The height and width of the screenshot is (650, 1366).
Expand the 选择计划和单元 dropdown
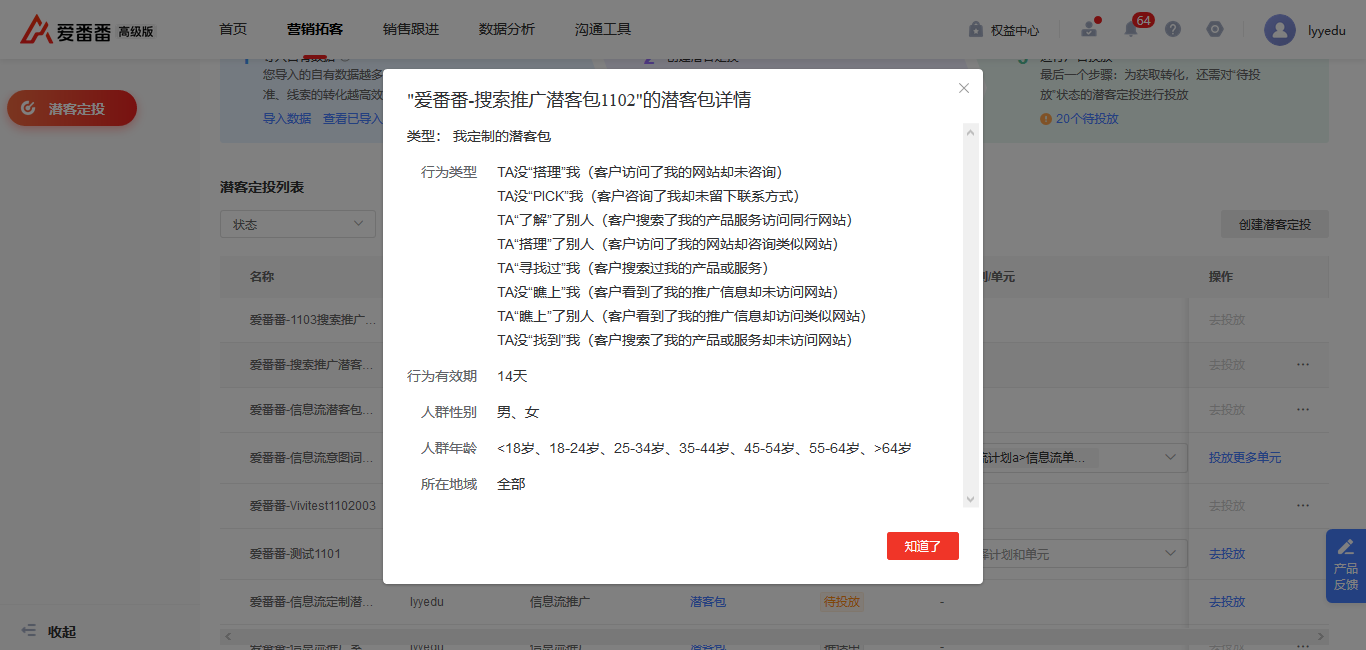coord(1170,554)
